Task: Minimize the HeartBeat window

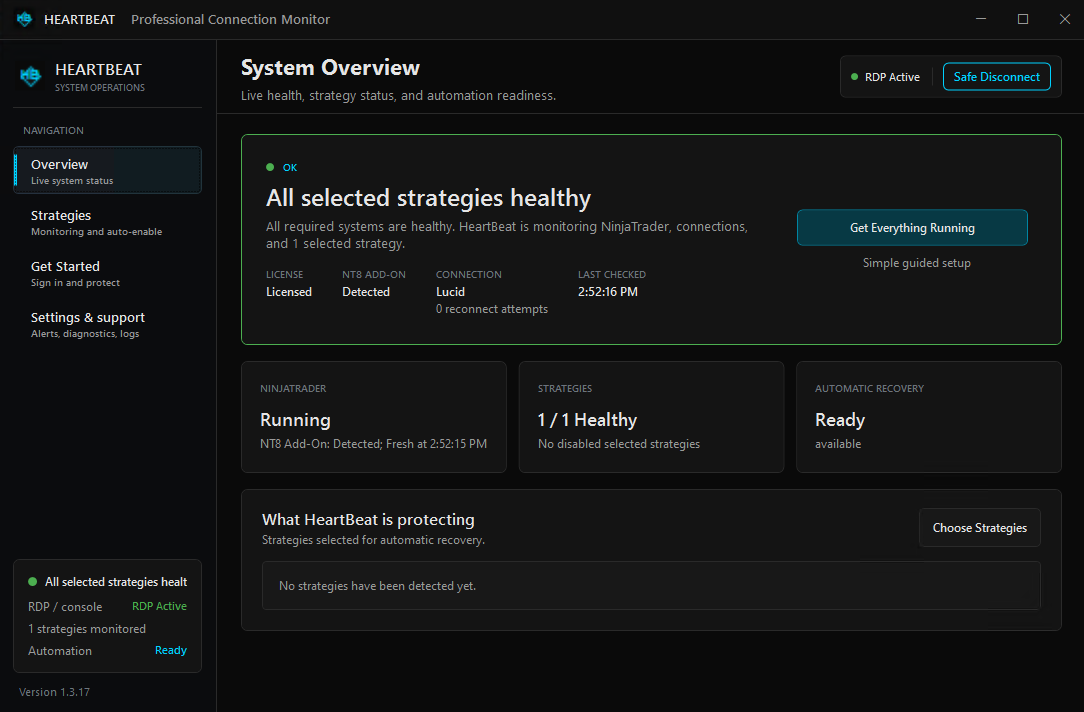Action: coord(980,19)
